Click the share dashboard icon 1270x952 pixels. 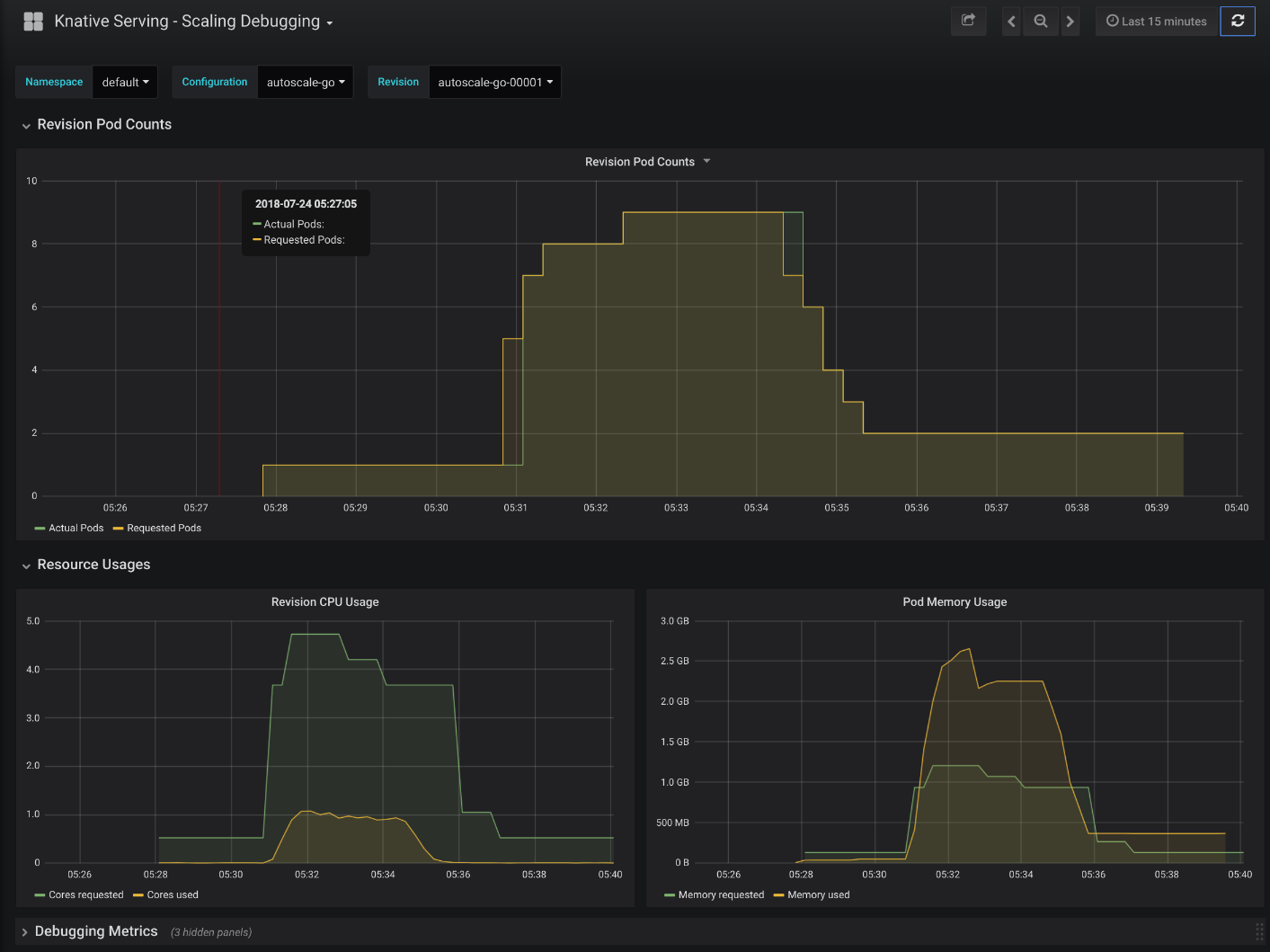coord(968,21)
